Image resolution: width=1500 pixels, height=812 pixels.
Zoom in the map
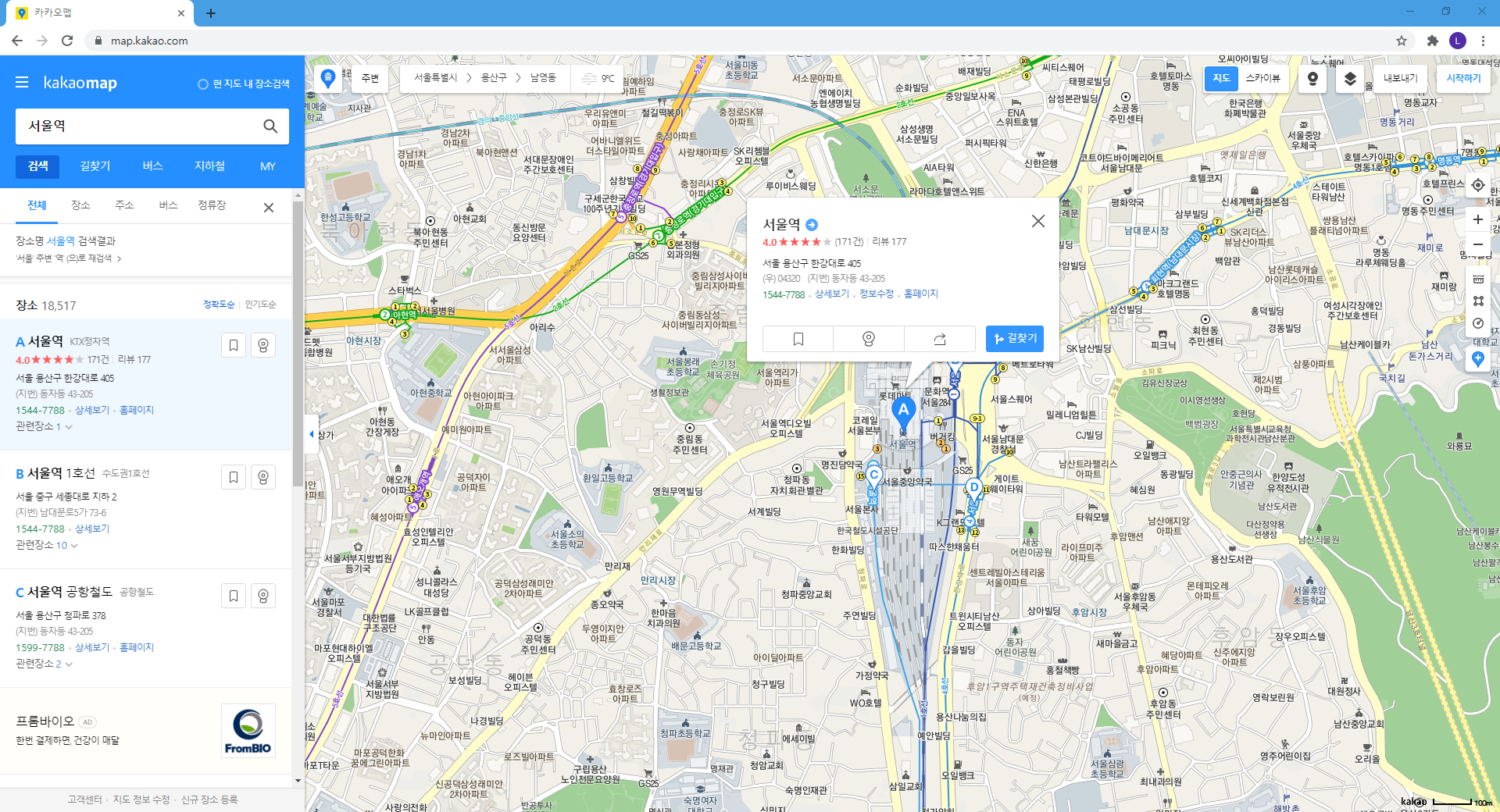tap(1477, 219)
